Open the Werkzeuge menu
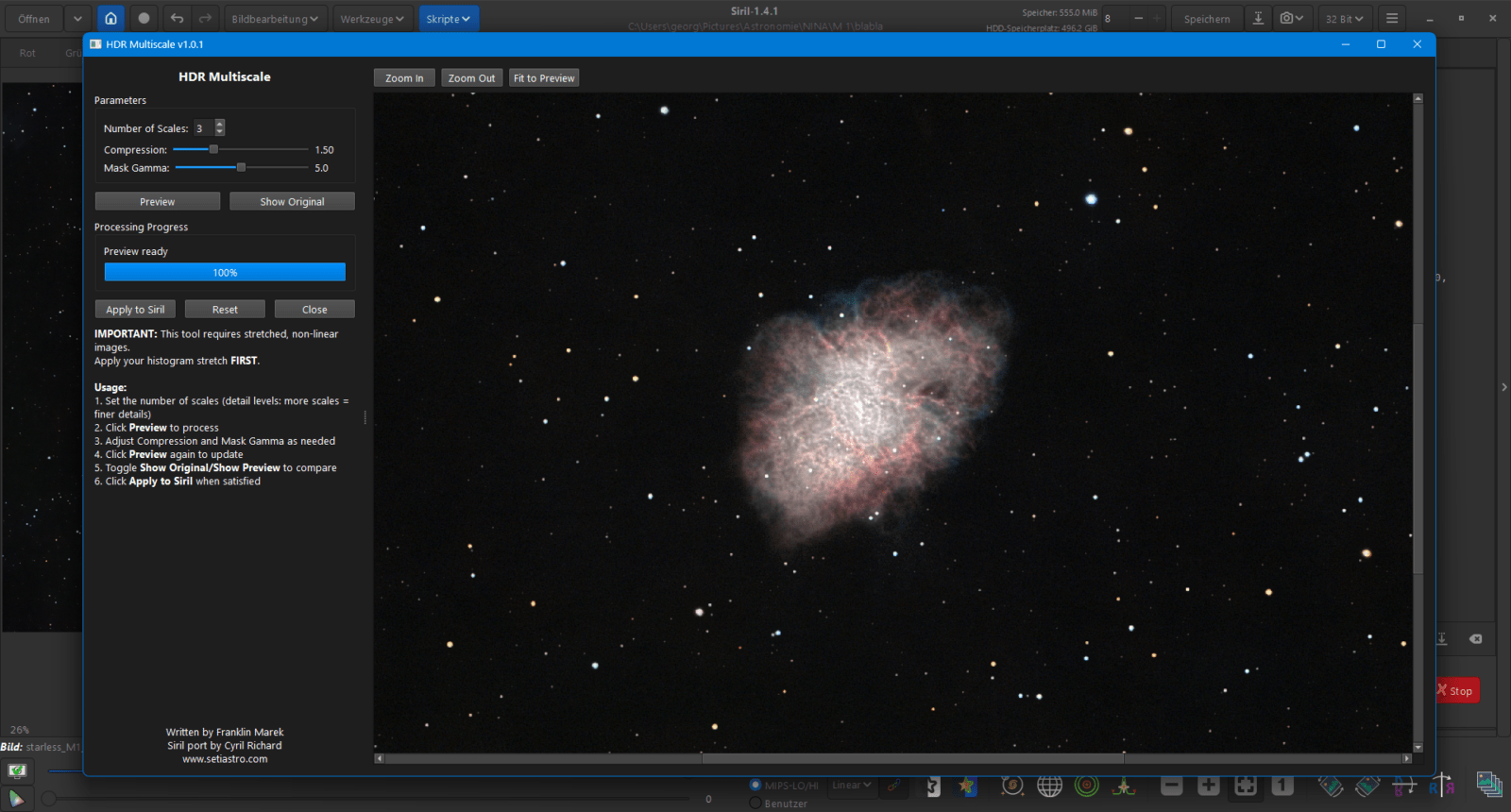 pyautogui.click(x=372, y=18)
